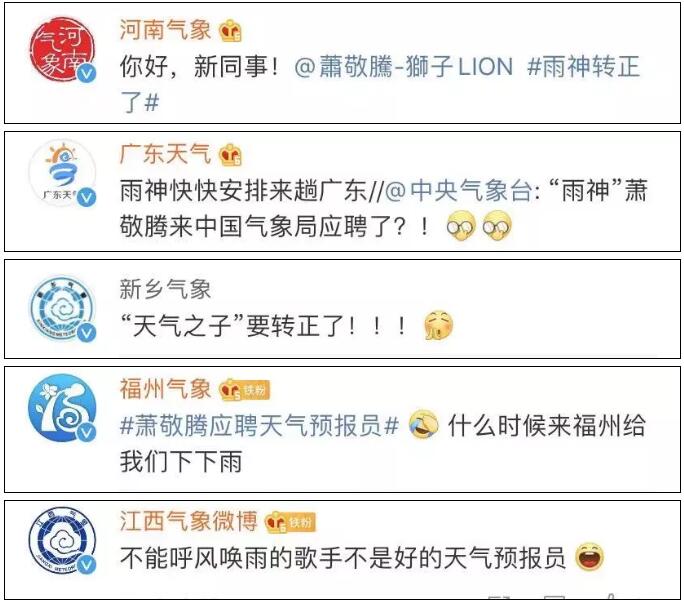The height and width of the screenshot is (601, 684).
Task: Click the 铁粉 badge beside 福州气象
Action: [256, 389]
